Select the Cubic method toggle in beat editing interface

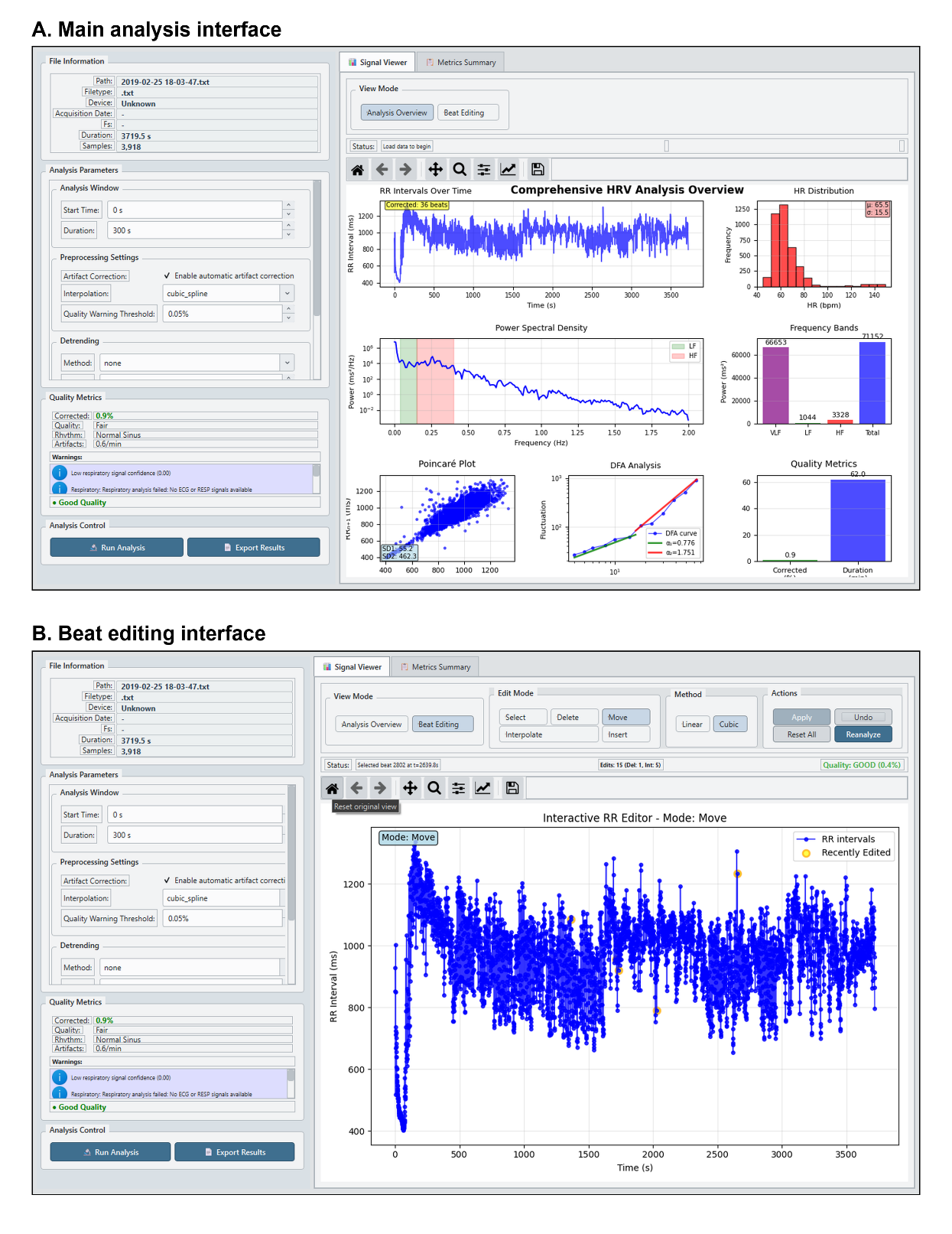pos(729,724)
